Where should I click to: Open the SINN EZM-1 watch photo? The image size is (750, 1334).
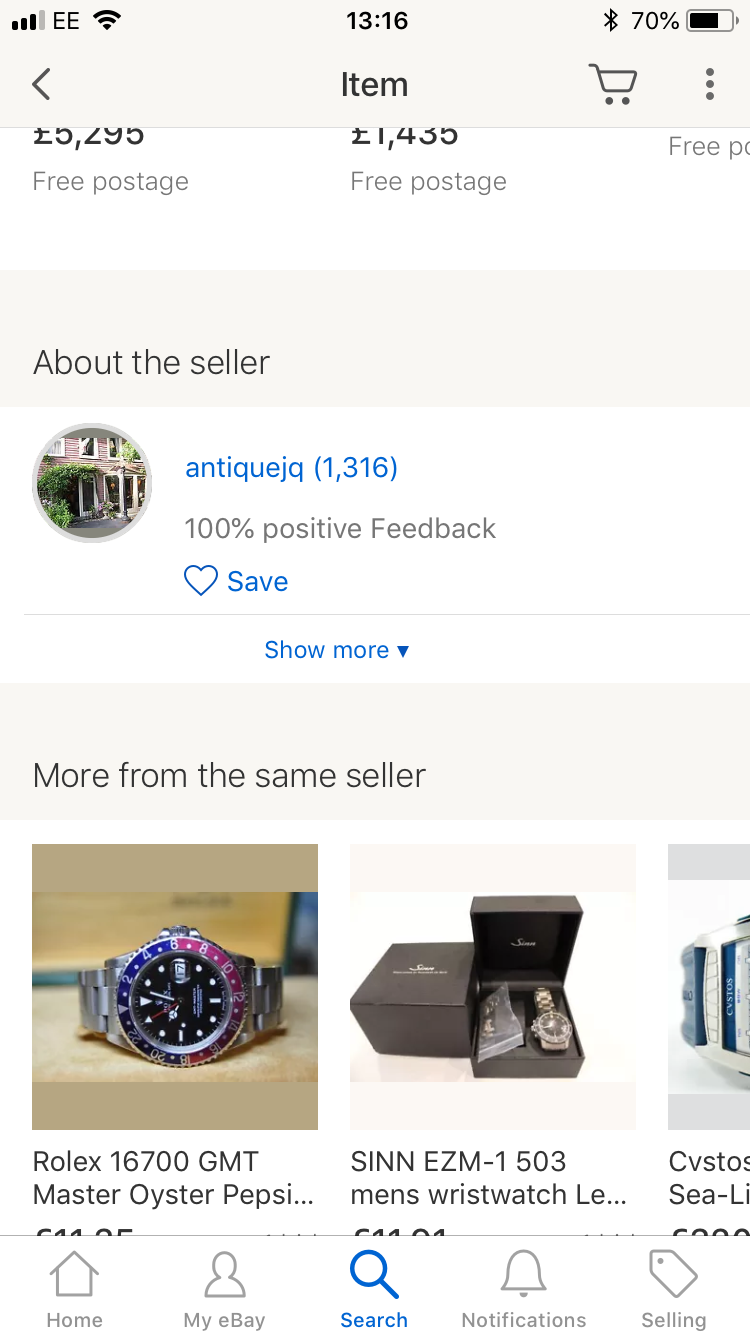(x=493, y=987)
